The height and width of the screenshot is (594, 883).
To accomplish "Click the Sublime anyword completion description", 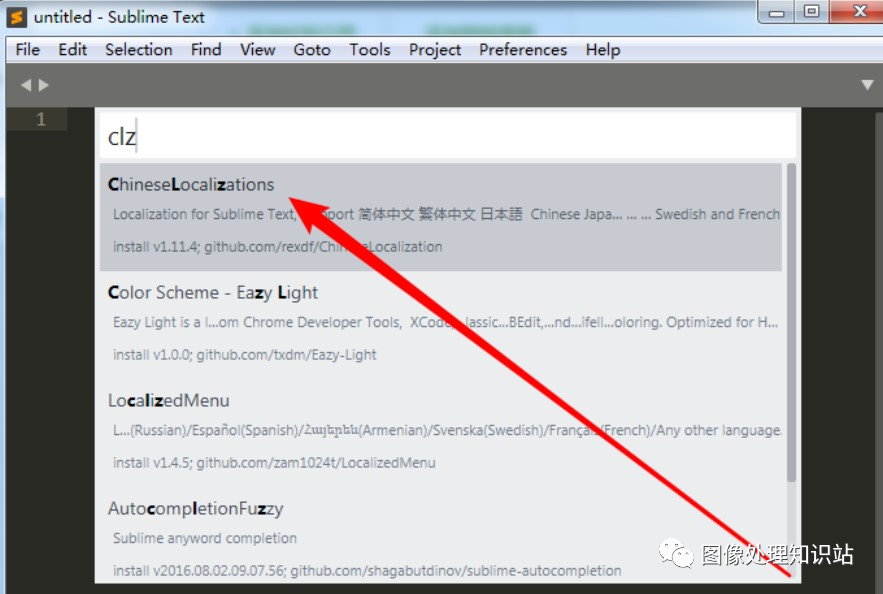I will tap(205, 538).
